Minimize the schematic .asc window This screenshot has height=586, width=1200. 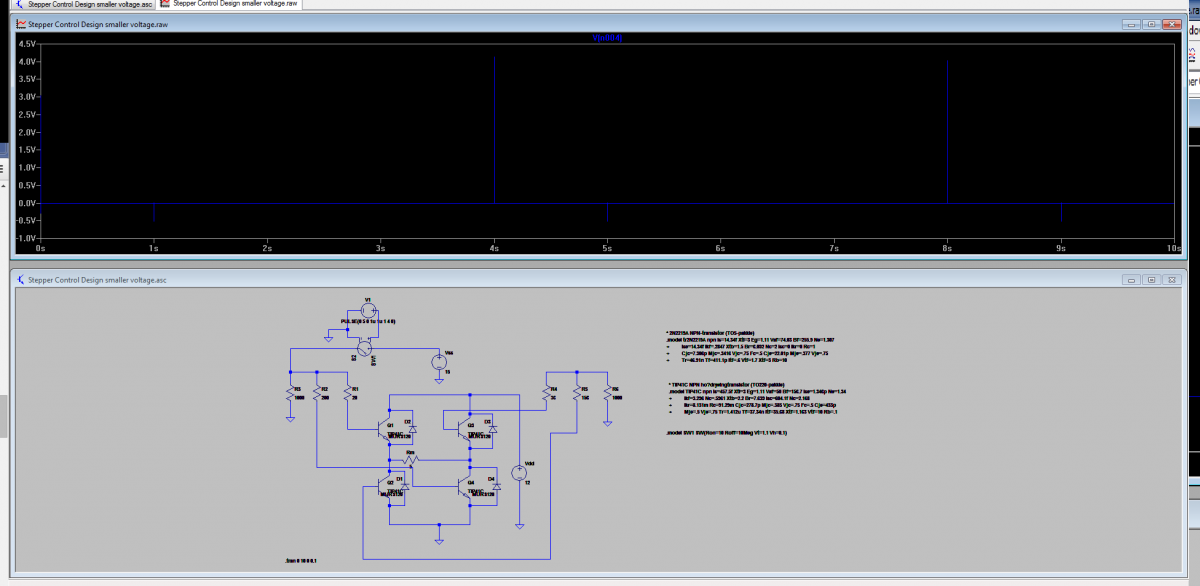(x=1130, y=280)
